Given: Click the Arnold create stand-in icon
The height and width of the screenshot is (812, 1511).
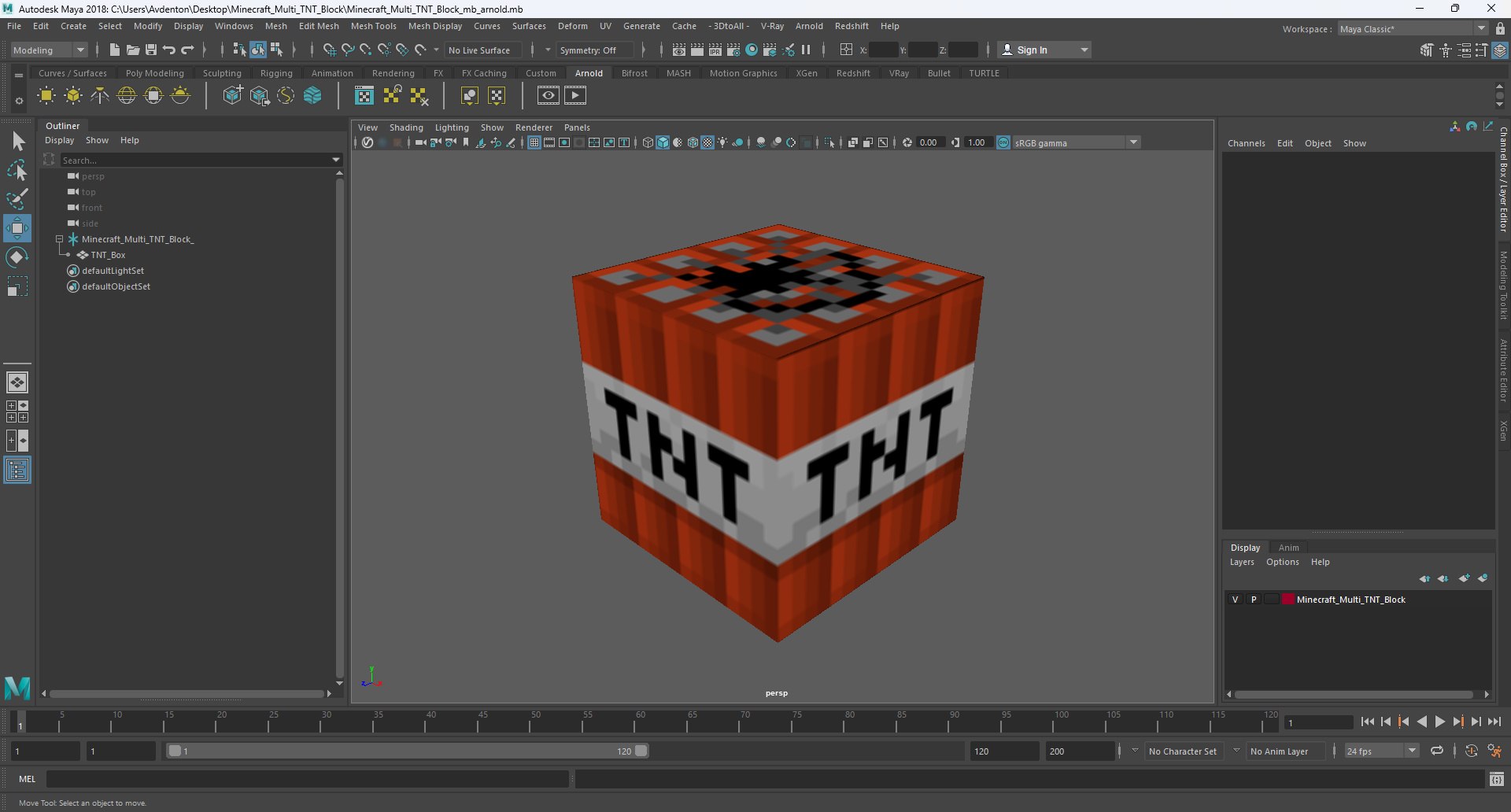Looking at the screenshot, I should pyautogui.click(x=232, y=96).
